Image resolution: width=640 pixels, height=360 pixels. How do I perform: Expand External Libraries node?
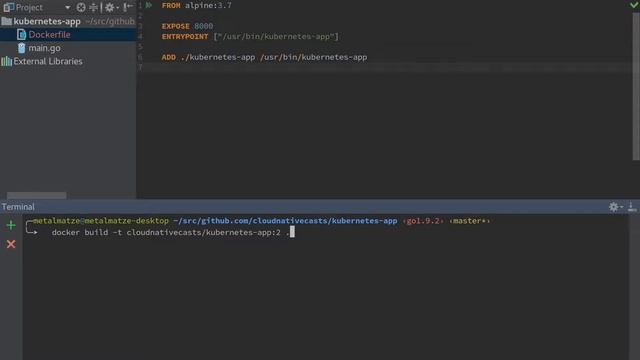[48, 61]
